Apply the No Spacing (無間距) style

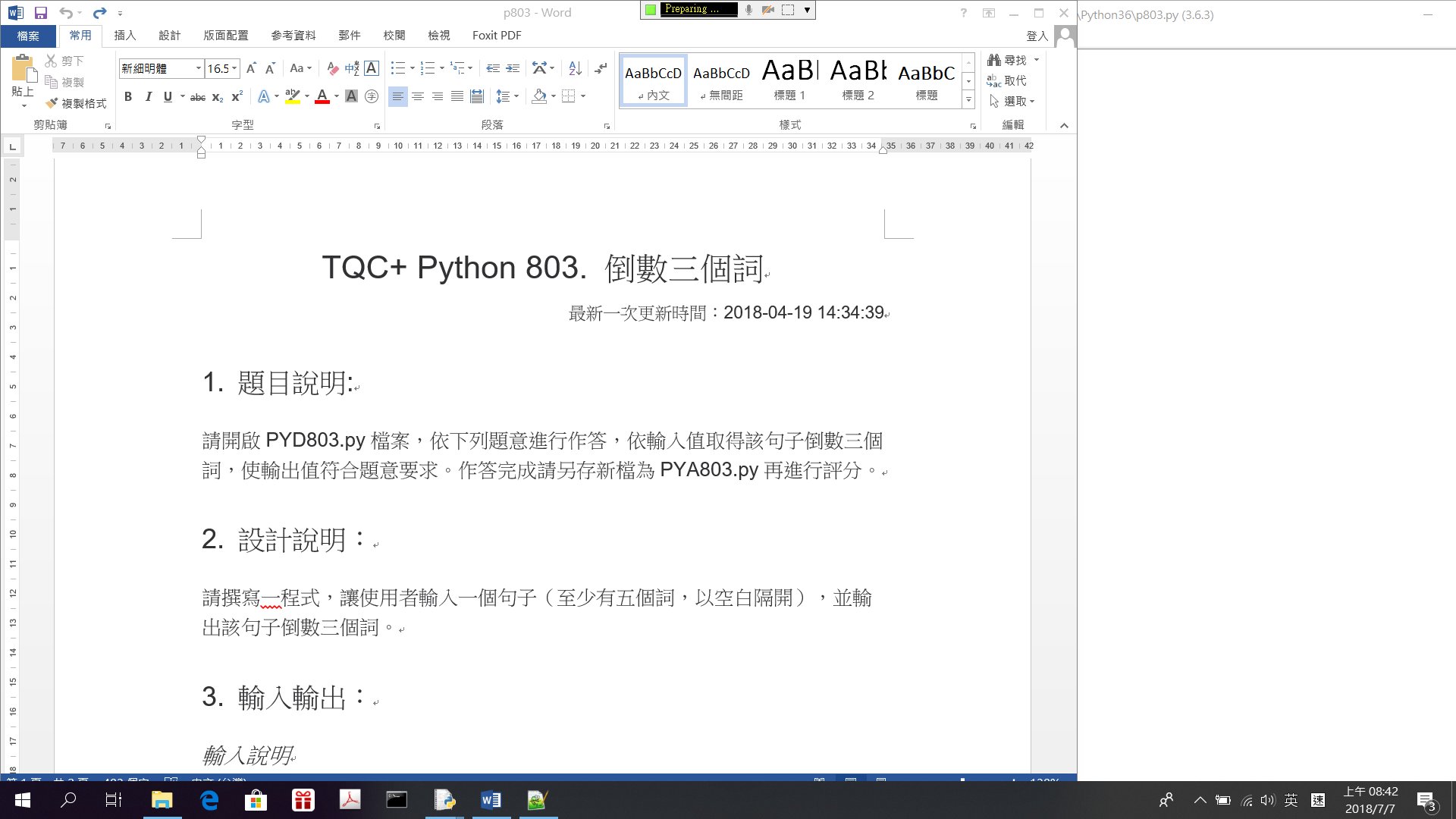click(721, 80)
